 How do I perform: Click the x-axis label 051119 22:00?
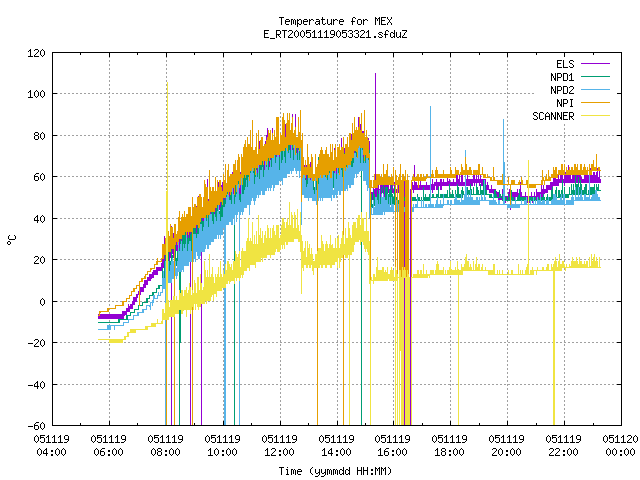[x=563, y=446]
